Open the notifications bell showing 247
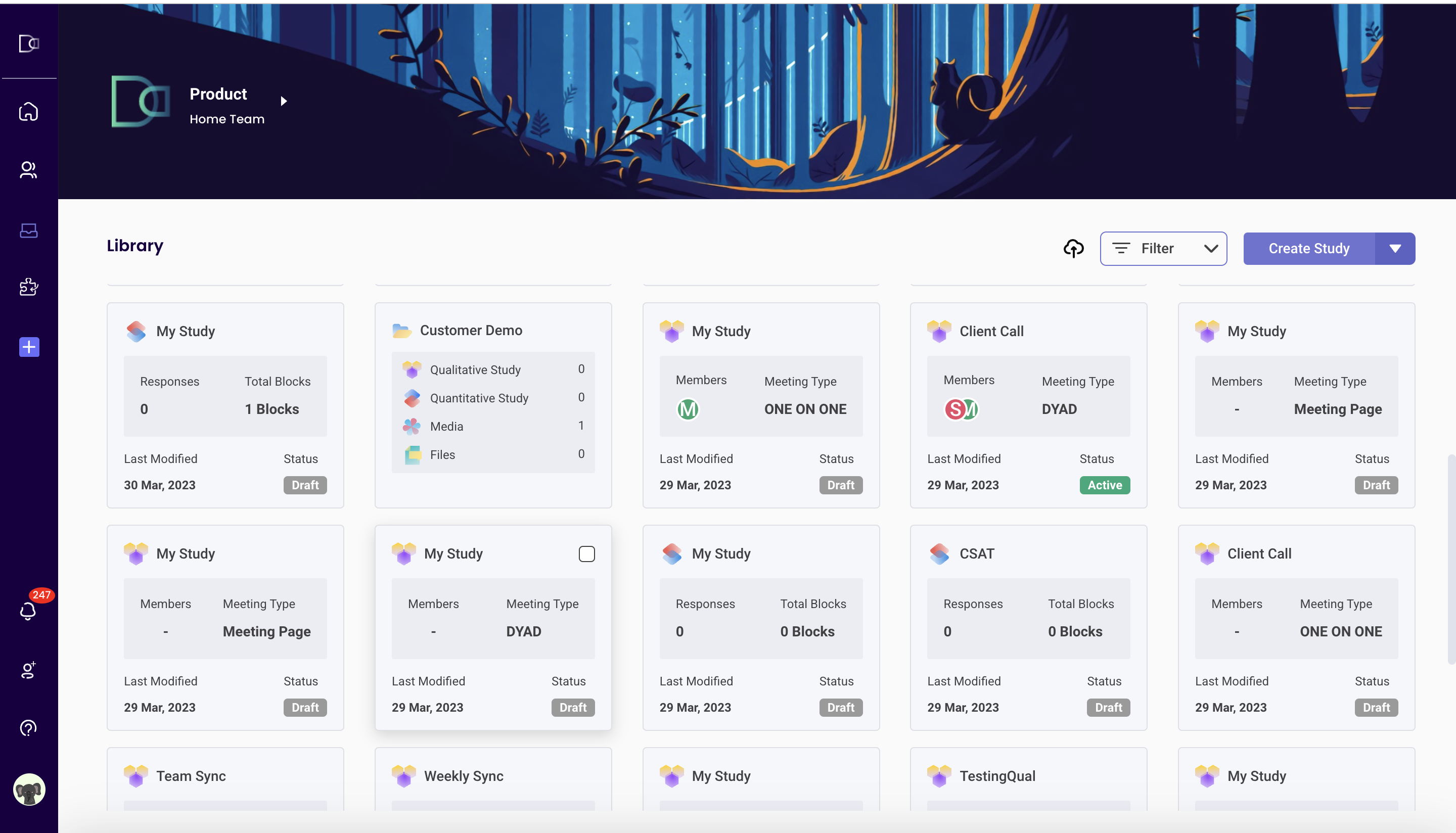The image size is (1456, 833). 28,610
